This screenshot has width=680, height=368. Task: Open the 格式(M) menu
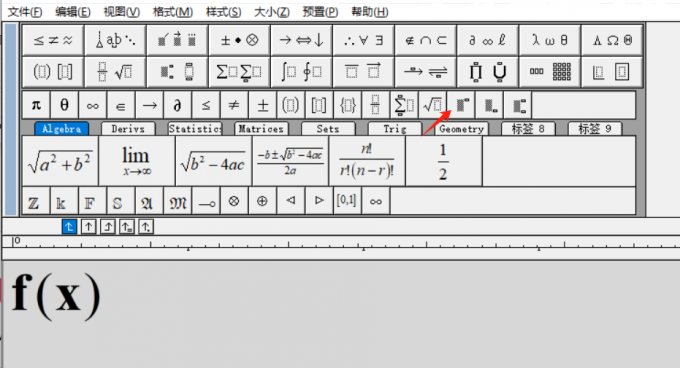(173, 12)
